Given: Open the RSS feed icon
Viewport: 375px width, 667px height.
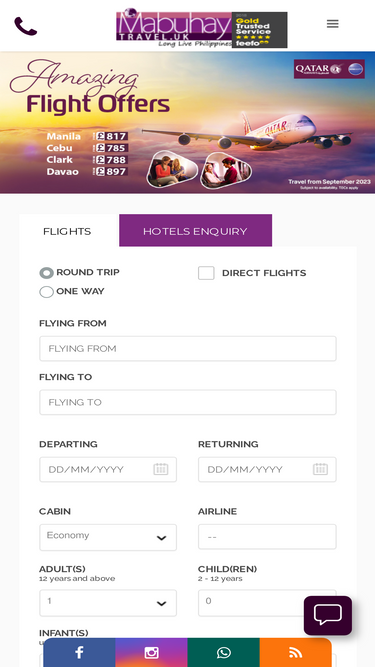Looking at the screenshot, I should (x=295, y=653).
